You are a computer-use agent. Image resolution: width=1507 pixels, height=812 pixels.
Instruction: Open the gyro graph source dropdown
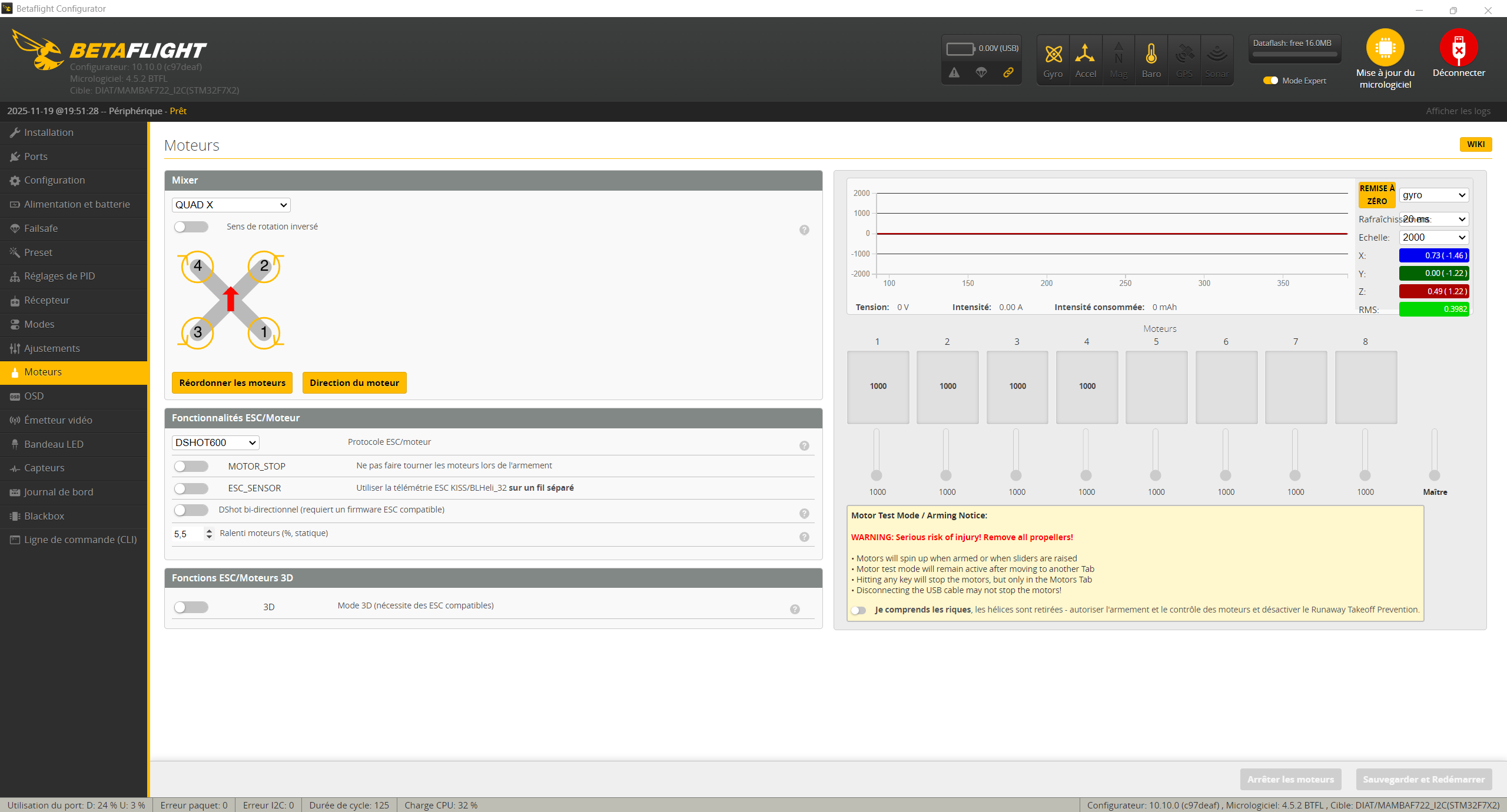pyautogui.click(x=1433, y=195)
